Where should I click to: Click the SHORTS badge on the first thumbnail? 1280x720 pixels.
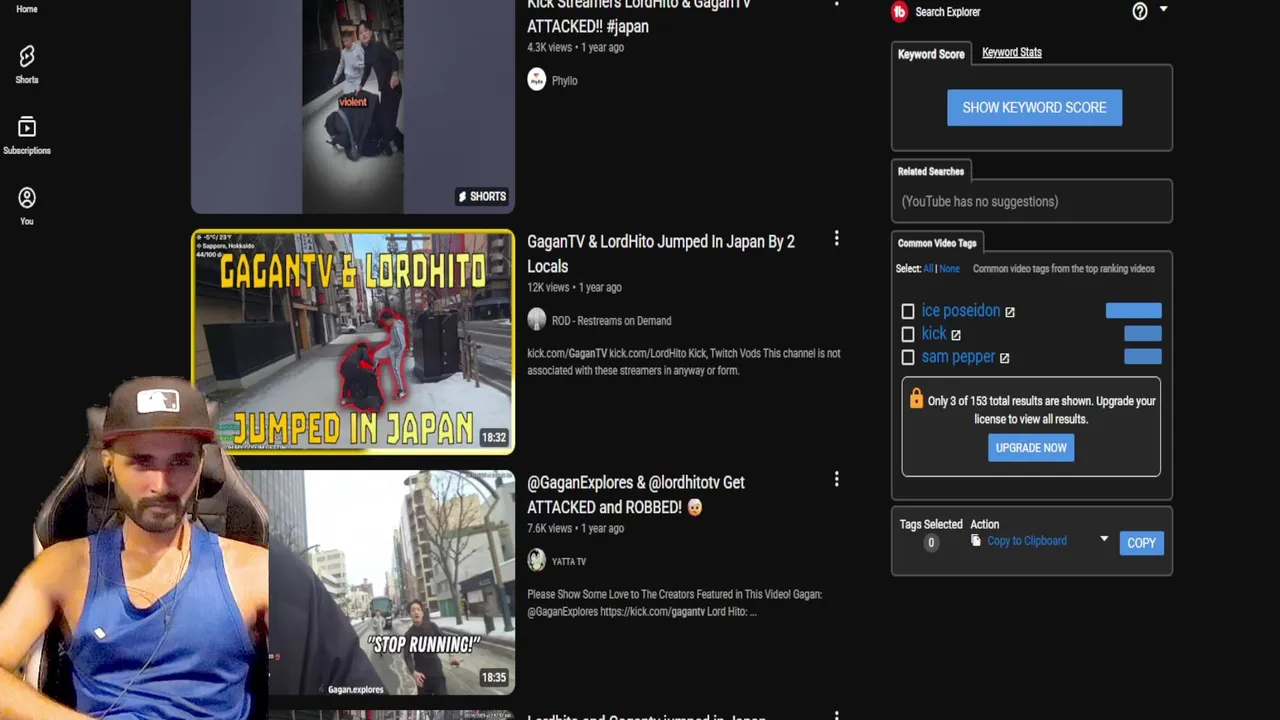point(482,196)
